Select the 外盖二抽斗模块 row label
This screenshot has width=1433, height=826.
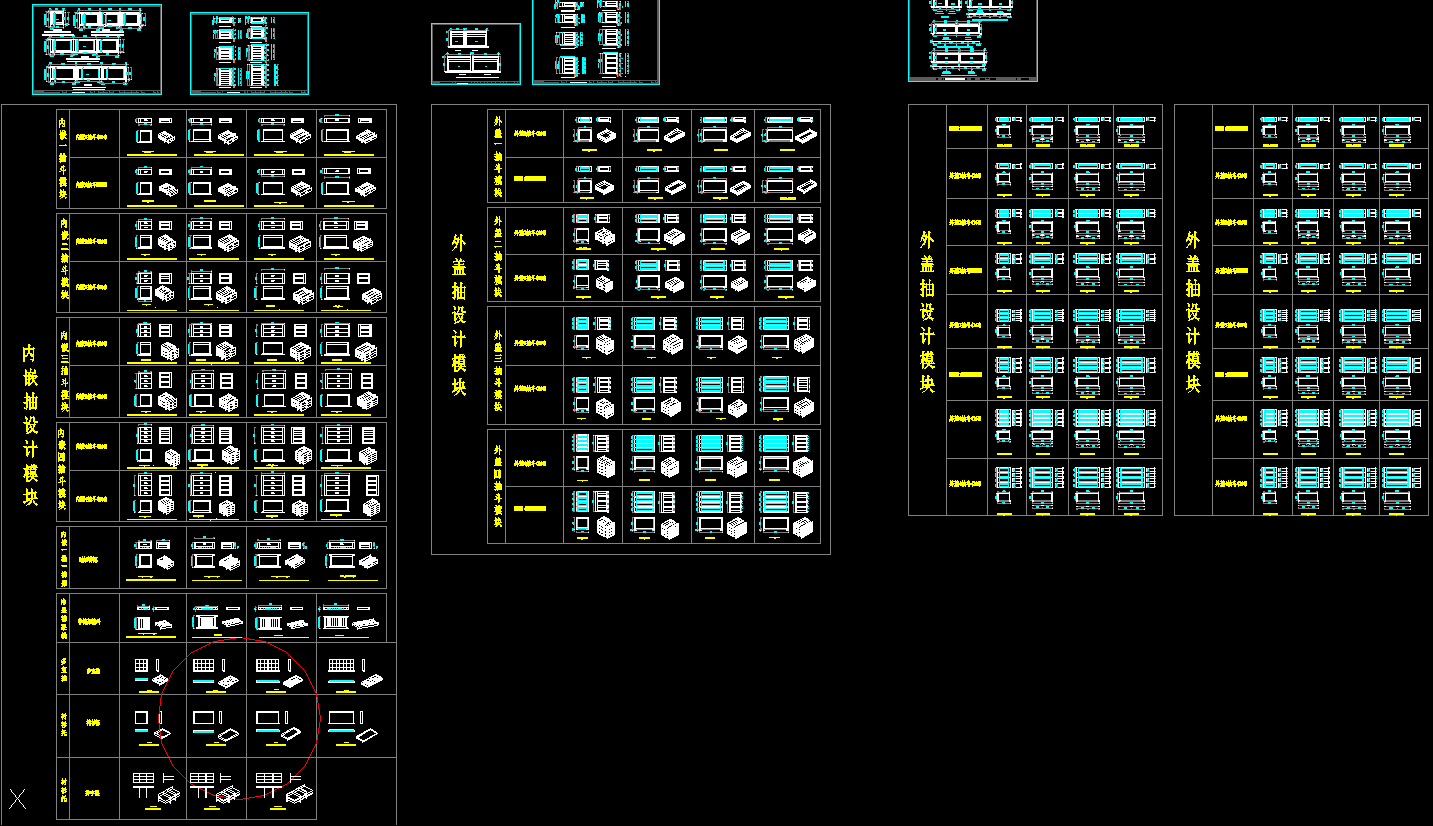click(497, 254)
